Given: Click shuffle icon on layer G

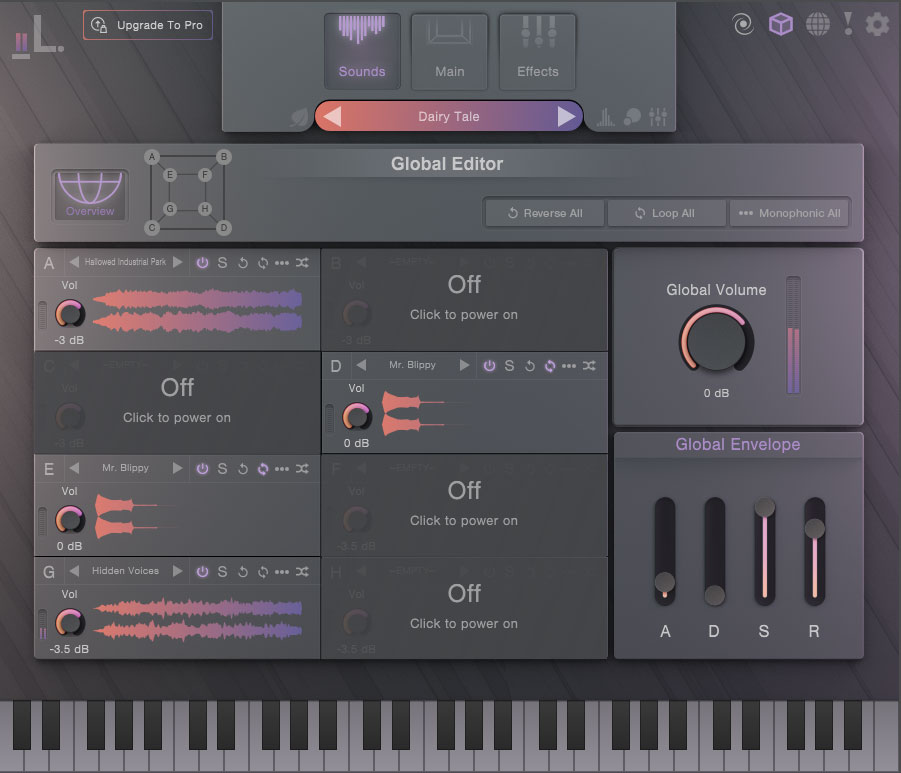Looking at the screenshot, I should (302, 572).
